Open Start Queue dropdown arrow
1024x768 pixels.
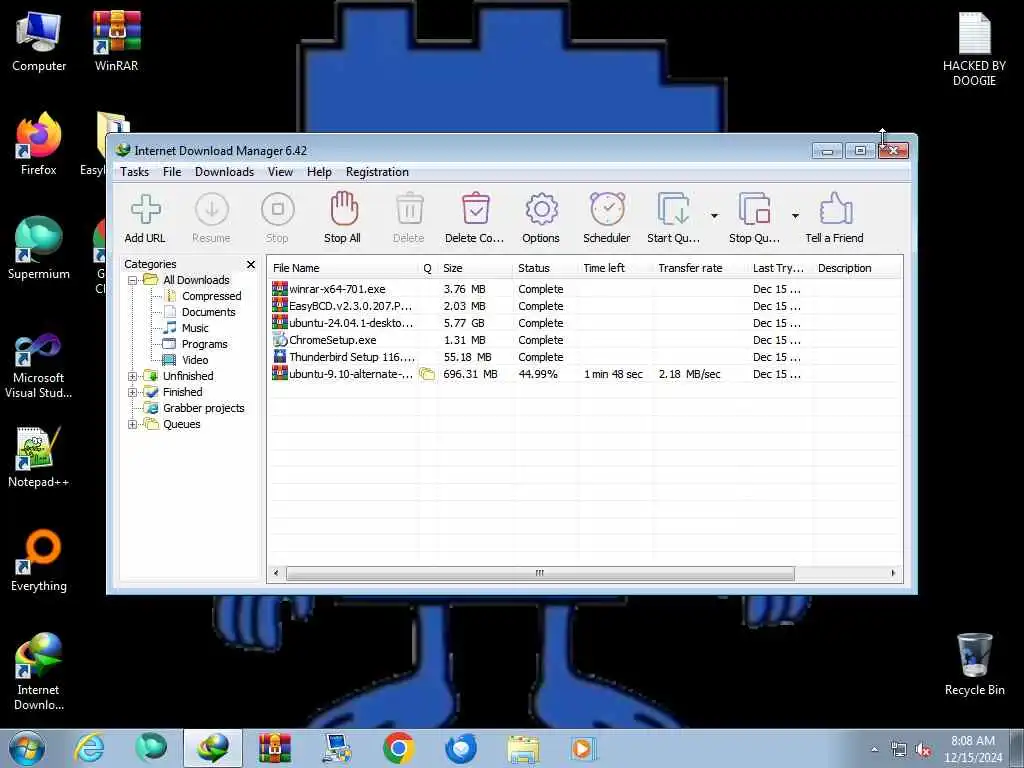tap(714, 216)
